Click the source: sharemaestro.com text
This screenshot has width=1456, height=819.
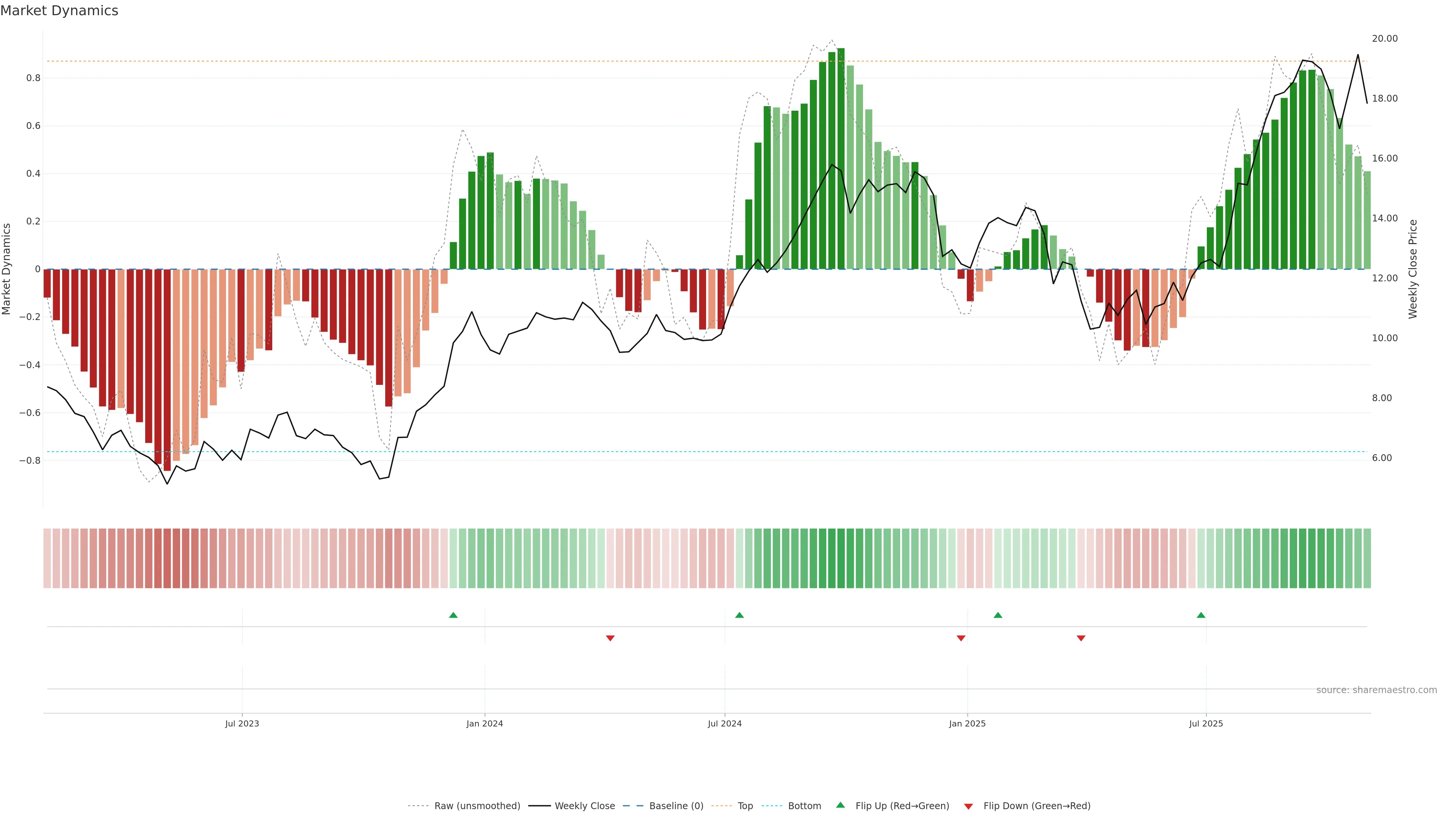point(1376,690)
